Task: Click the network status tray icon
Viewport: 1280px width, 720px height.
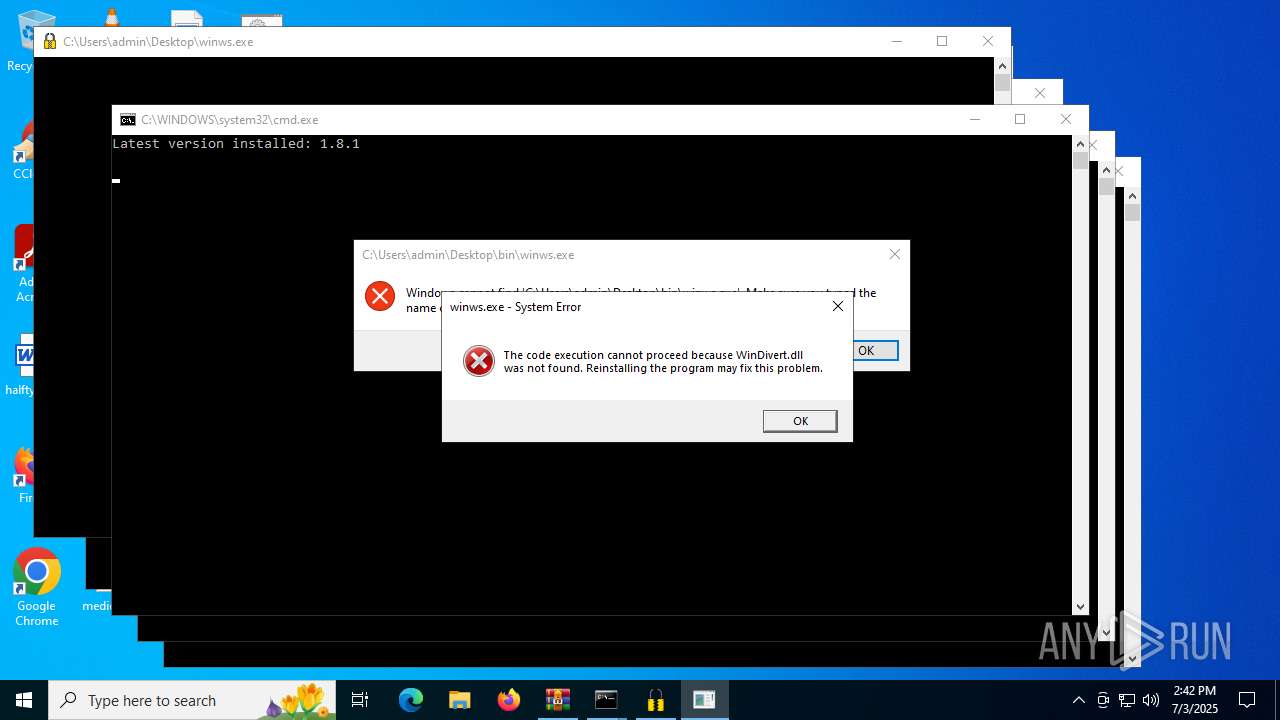Action: [x=1127, y=700]
